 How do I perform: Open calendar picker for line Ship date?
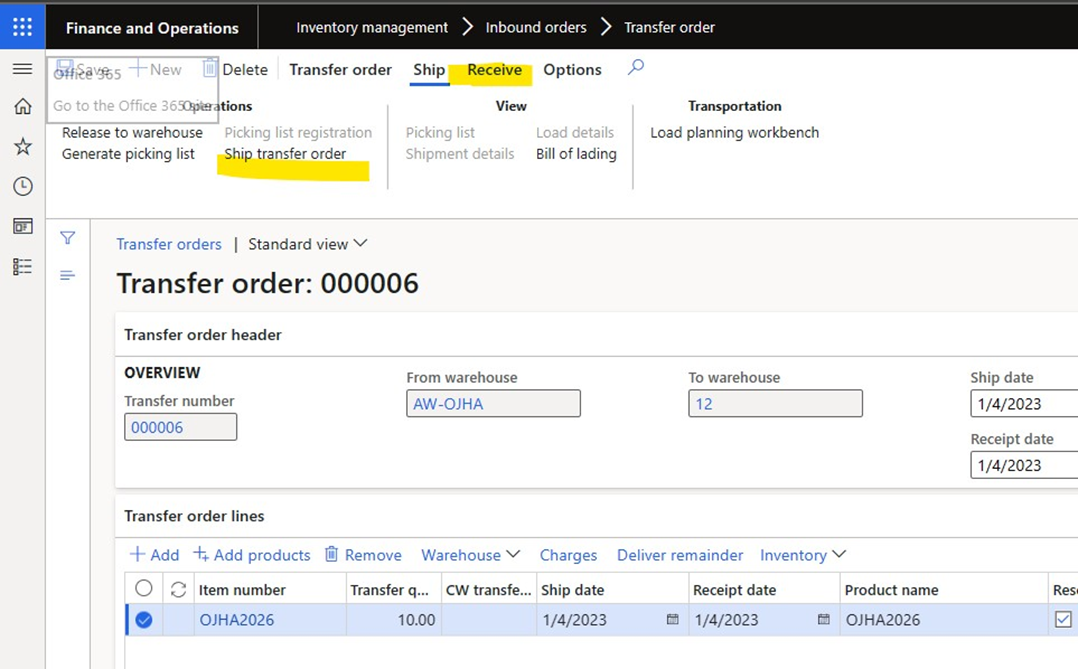pos(672,619)
